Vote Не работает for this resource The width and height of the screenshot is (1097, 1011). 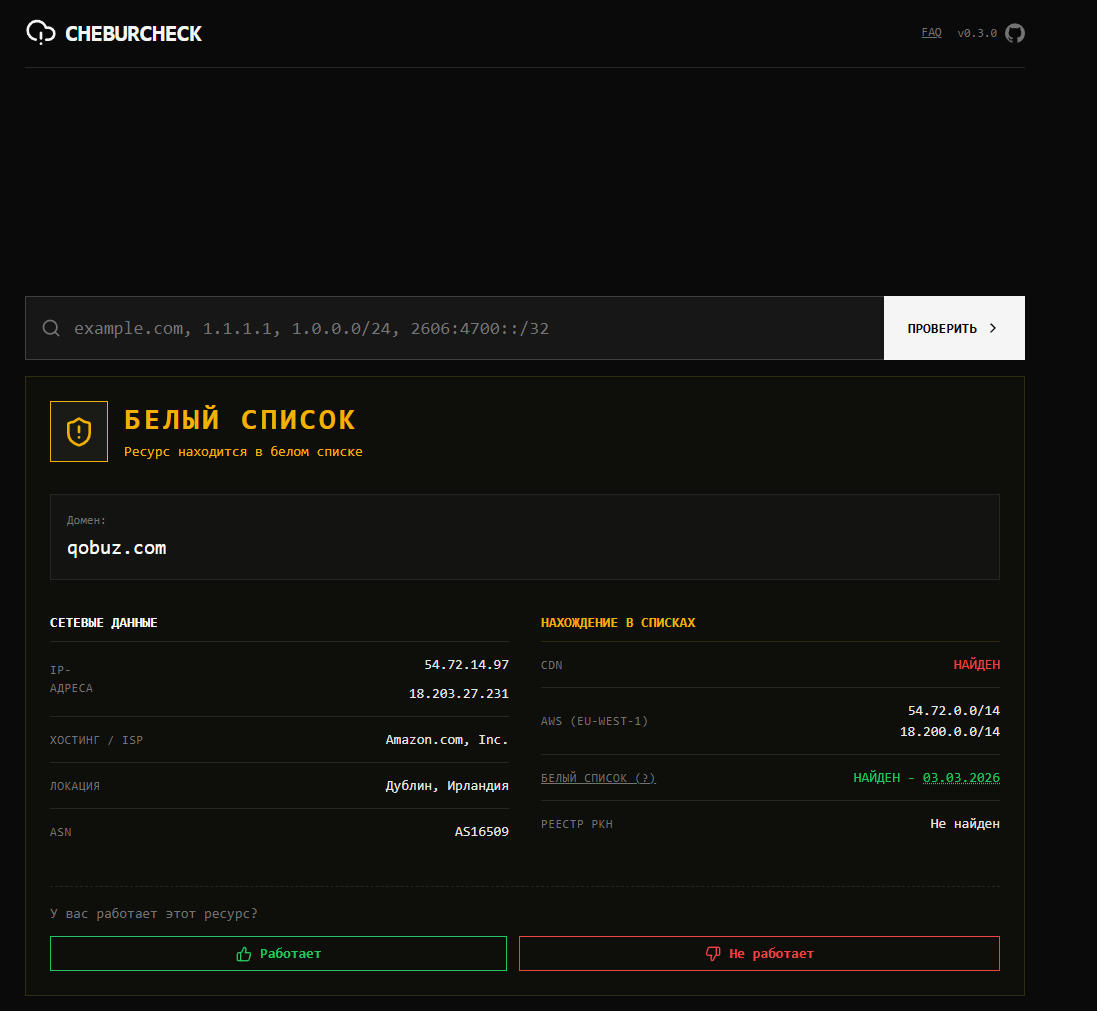pos(759,954)
